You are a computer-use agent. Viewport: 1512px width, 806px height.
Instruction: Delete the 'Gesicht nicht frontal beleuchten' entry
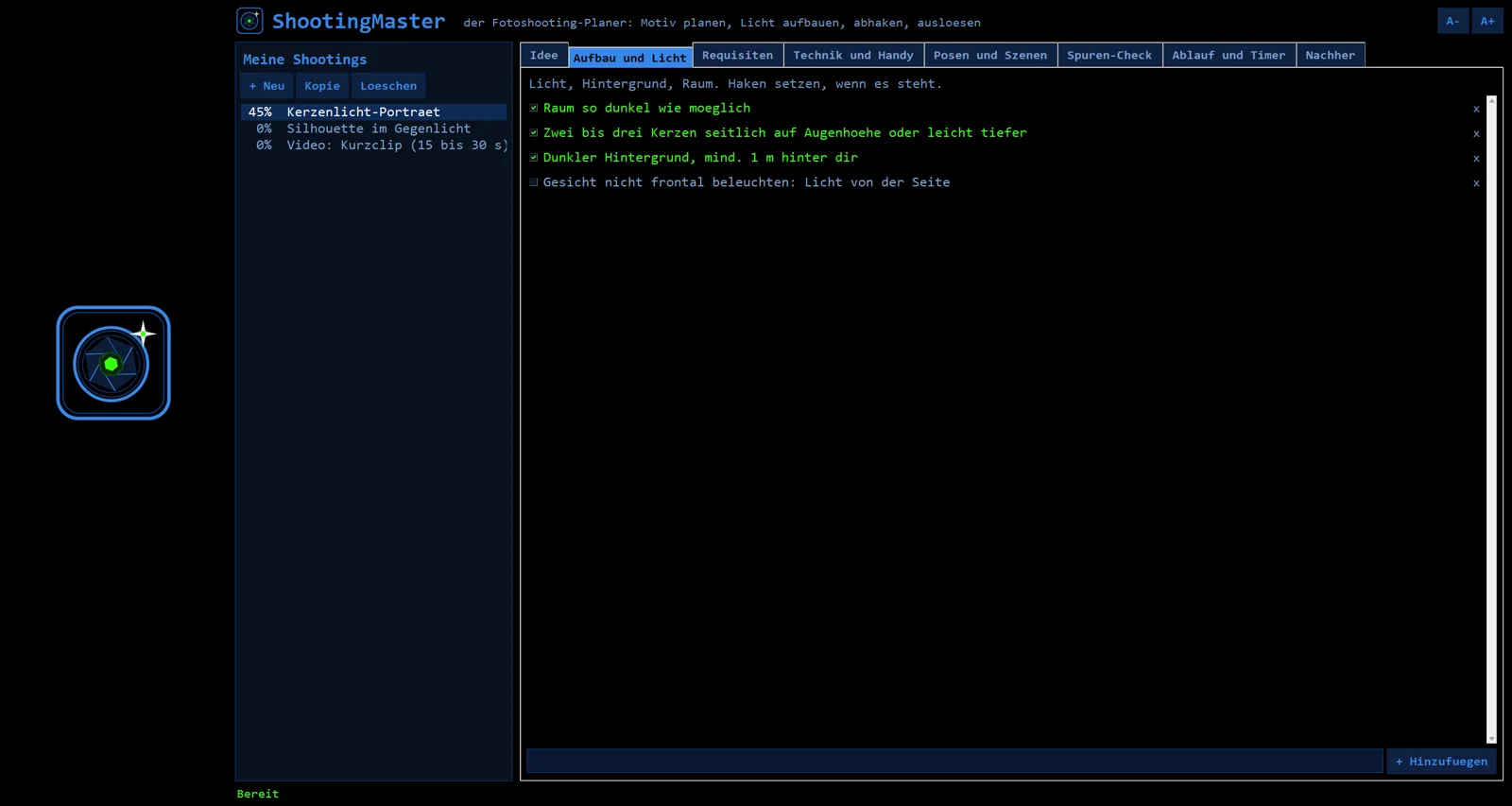click(1476, 182)
